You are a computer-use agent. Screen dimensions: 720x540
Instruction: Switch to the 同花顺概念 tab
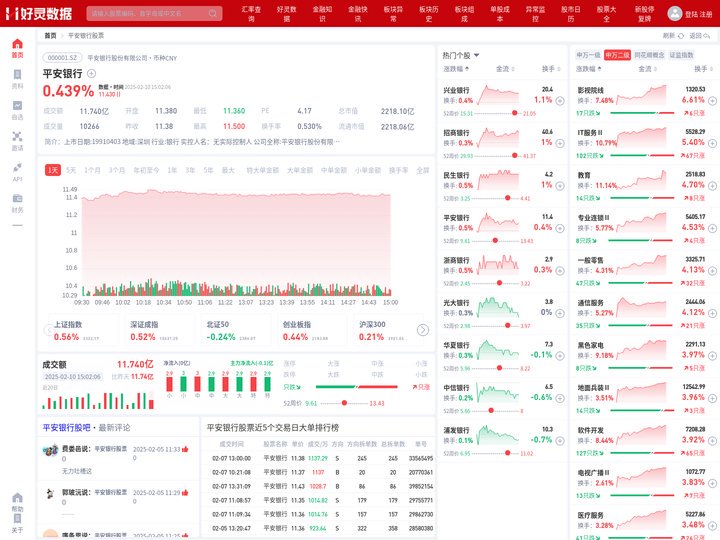pos(649,55)
